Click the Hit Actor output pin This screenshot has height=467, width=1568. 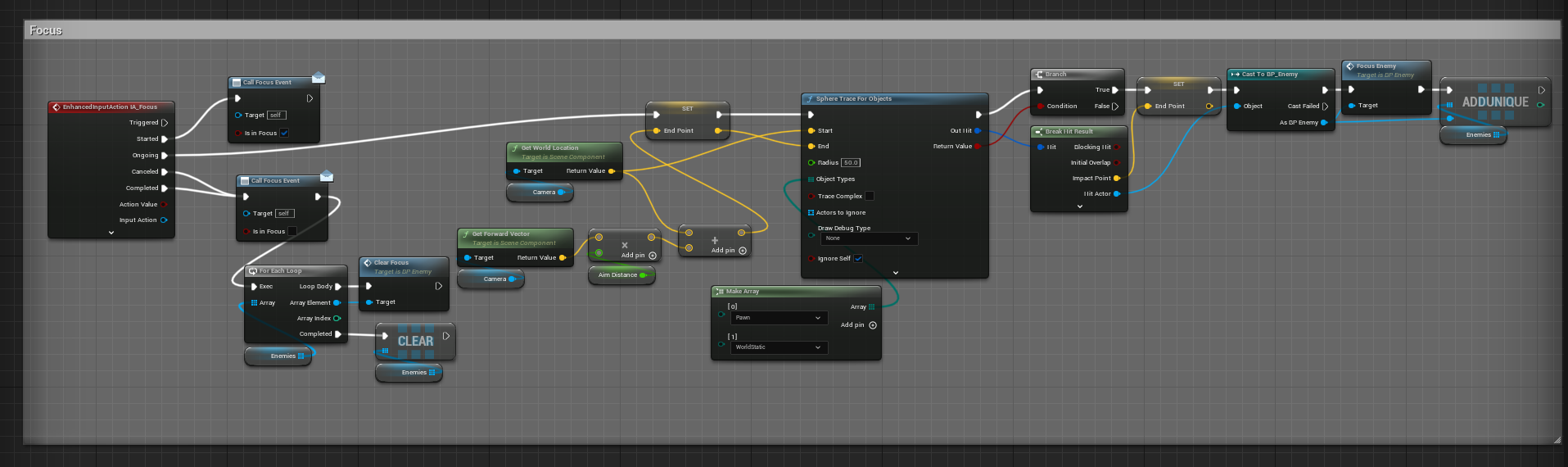pos(1117,194)
